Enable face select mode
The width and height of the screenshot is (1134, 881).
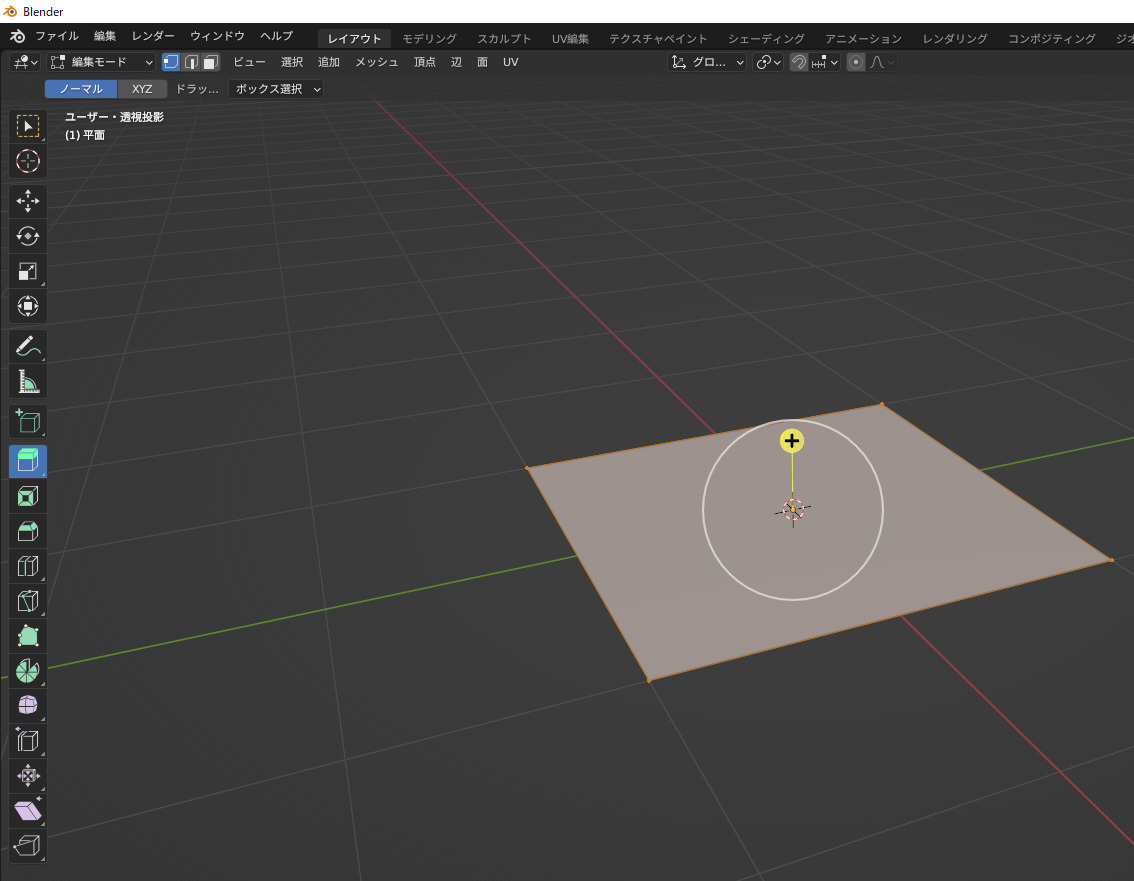[x=210, y=62]
